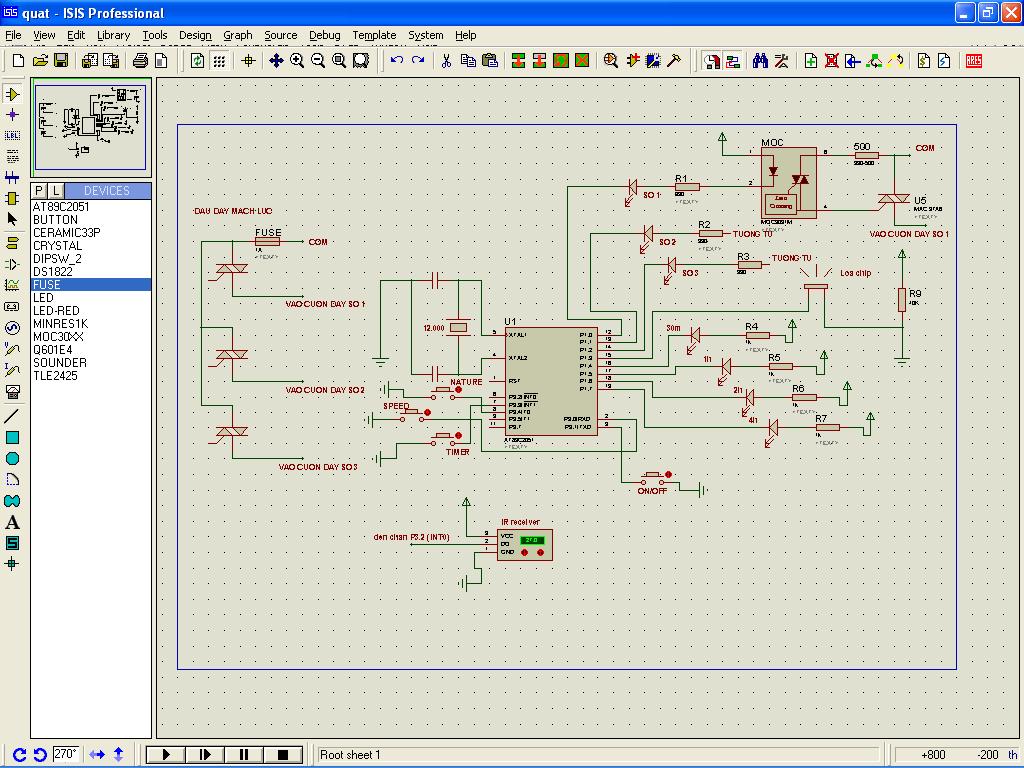Choose SOUNDER from the devices list
Screen dimensions: 1024x768
[x=59, y=363]
